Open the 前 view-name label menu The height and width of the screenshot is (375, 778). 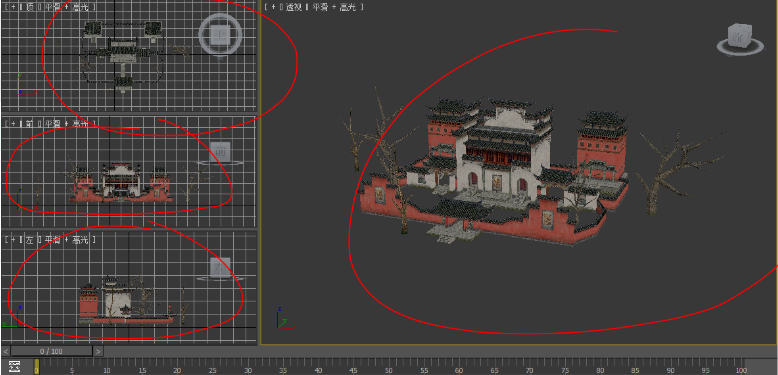coord(30,124)
